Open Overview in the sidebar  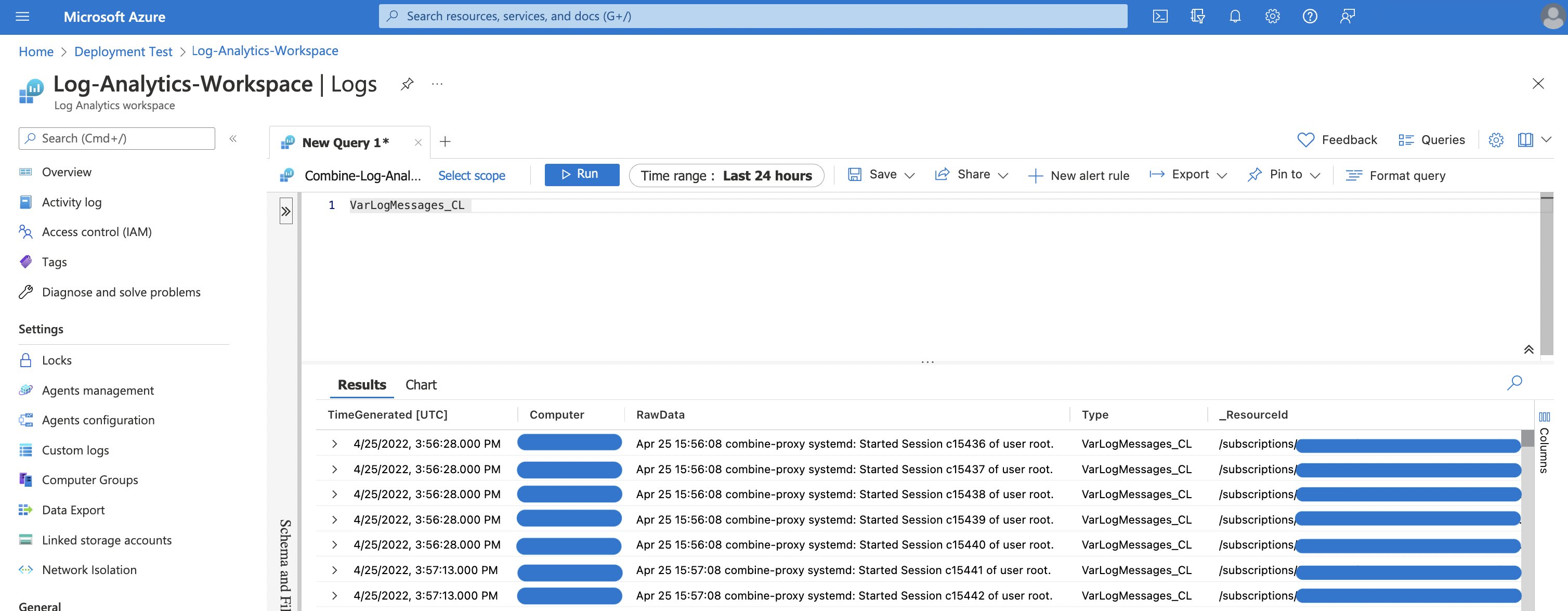[67, 172]
